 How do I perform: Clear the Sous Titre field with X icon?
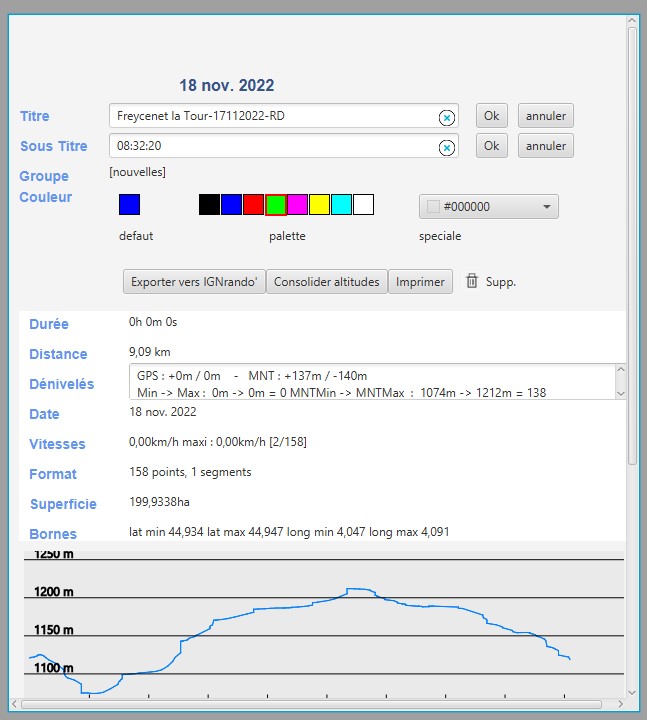pos(446,147)
